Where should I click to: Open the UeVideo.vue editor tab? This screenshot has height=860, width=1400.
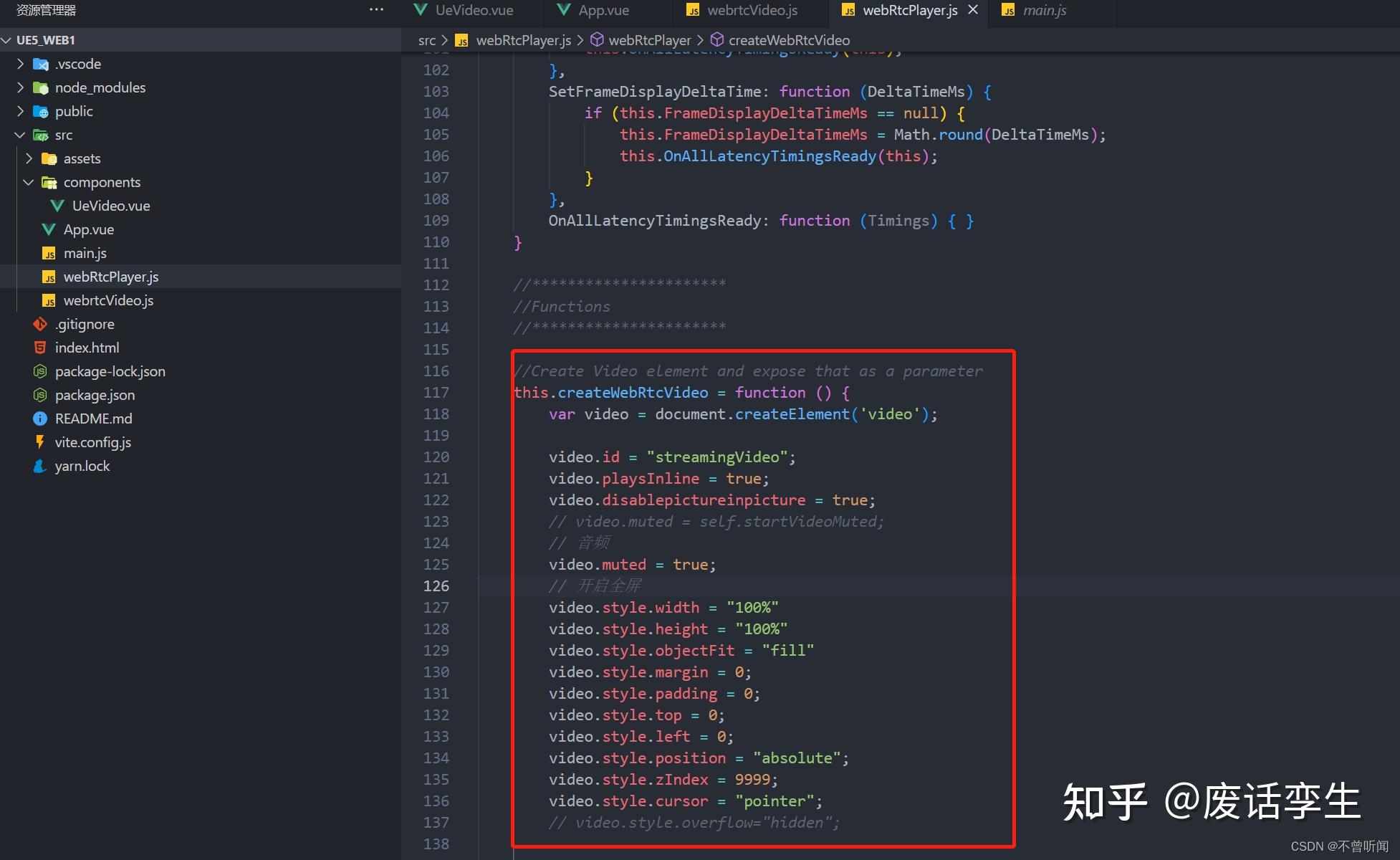click(473, 10)
